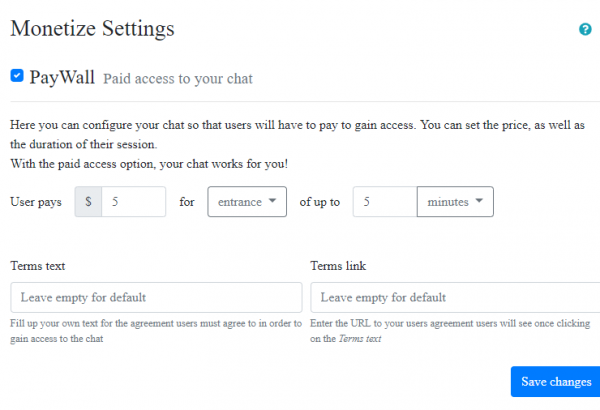Image resolution: width=600 pixels, height=410 pixels.
Task: Click the Monetize Settings heading
Action: click(x=92, y=28)
